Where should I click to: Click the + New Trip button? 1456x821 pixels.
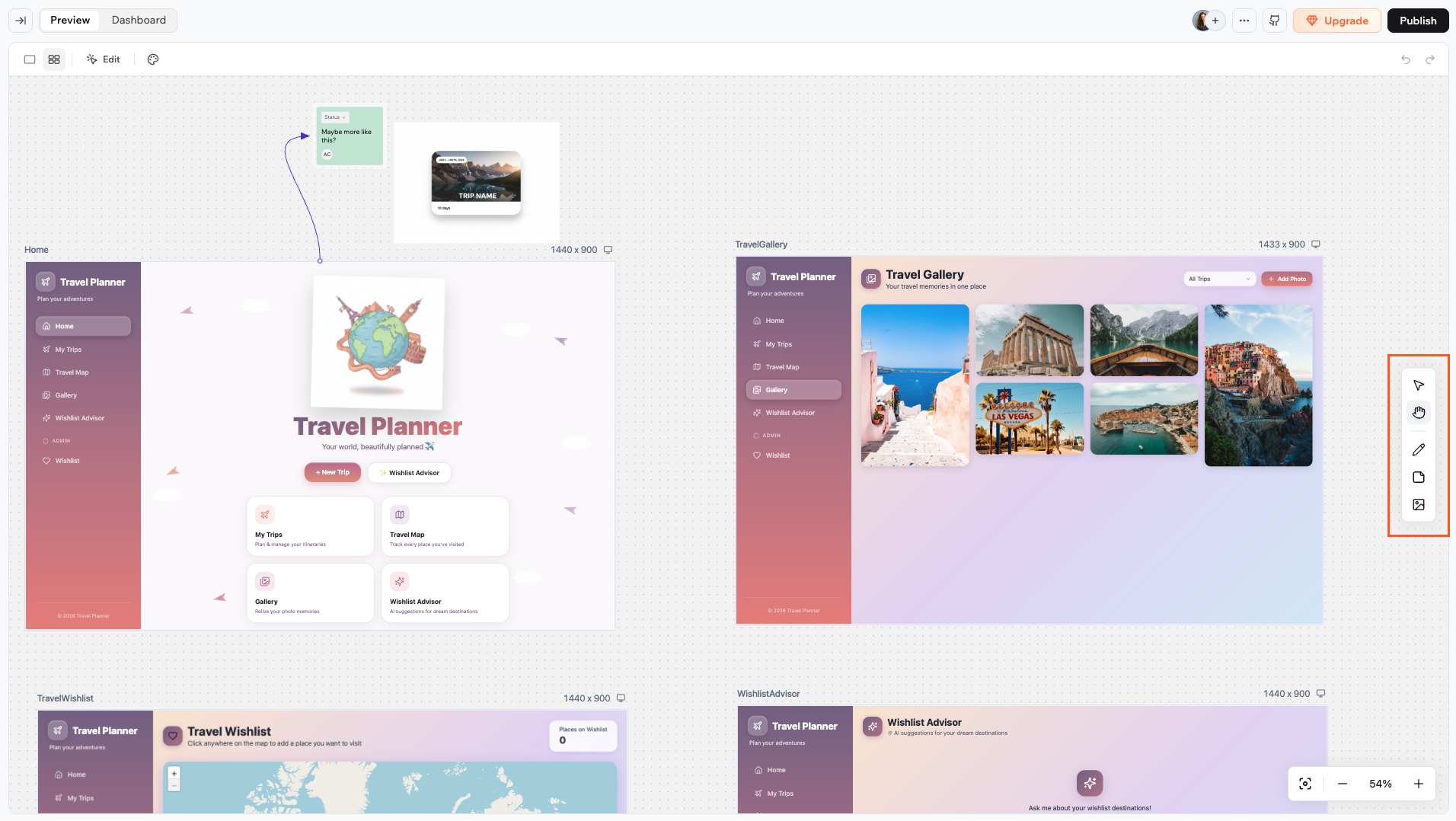333,472
